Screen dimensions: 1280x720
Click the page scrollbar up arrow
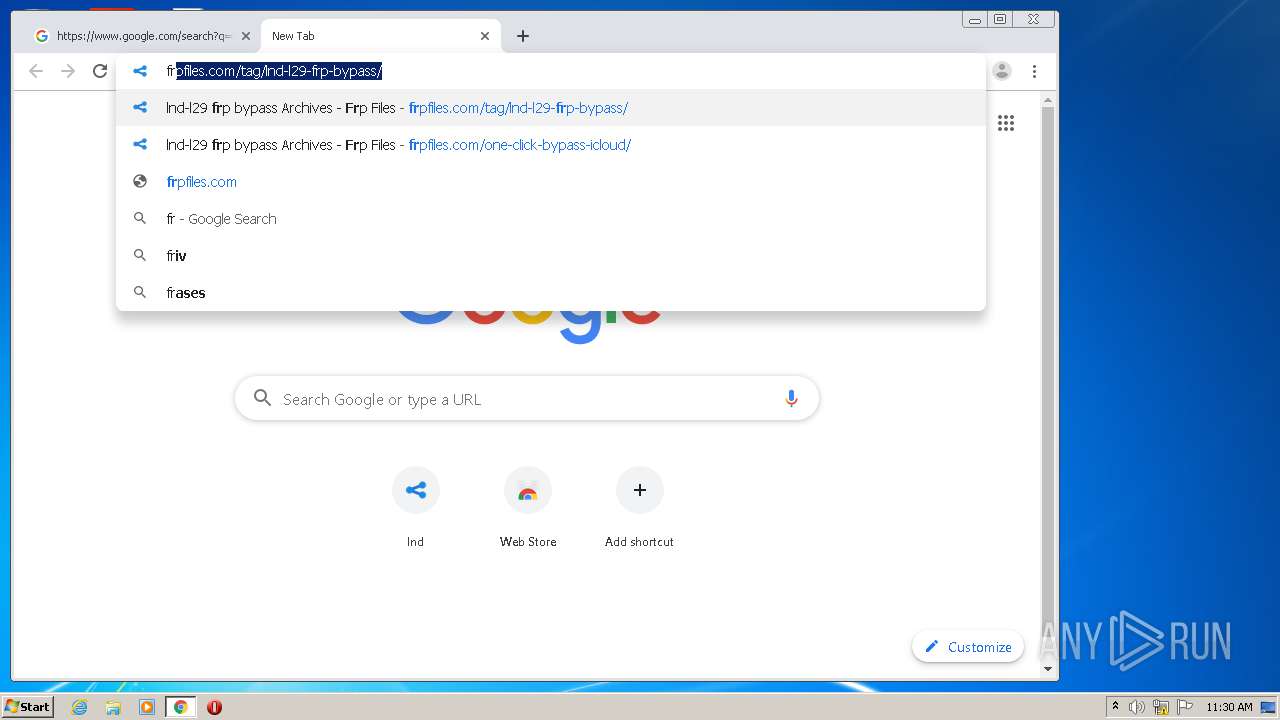click(x=1048, y=101)
